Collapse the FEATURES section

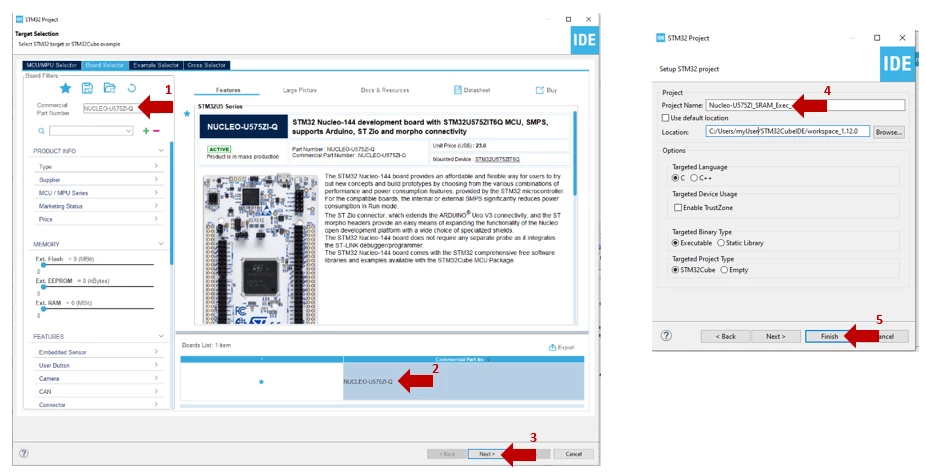pyautogui.click(x=161, y=336)
